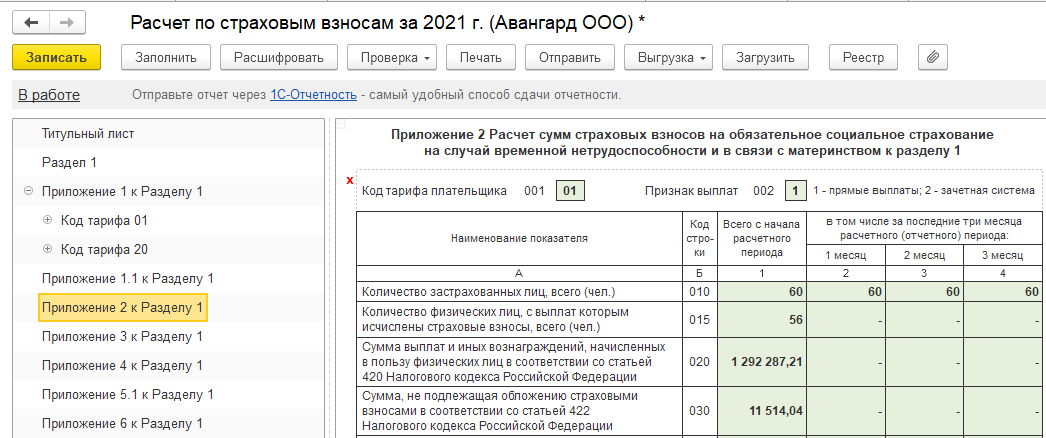1046x438 pixels.
Task: Open the 1С-Отчетность link
Action: pyautogui.click(x=313, y=95)
